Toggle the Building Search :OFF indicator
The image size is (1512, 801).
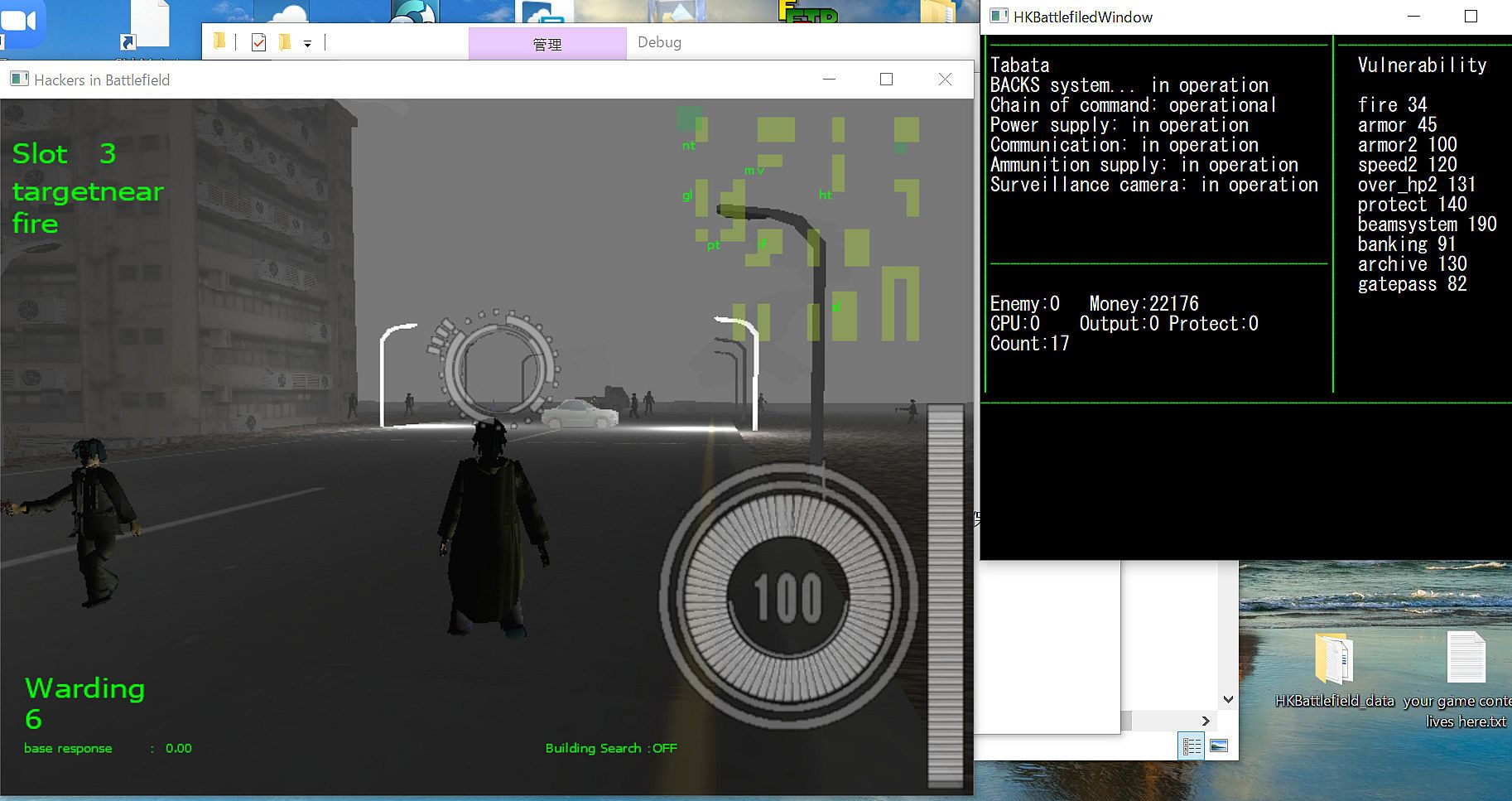coord(610,748)
